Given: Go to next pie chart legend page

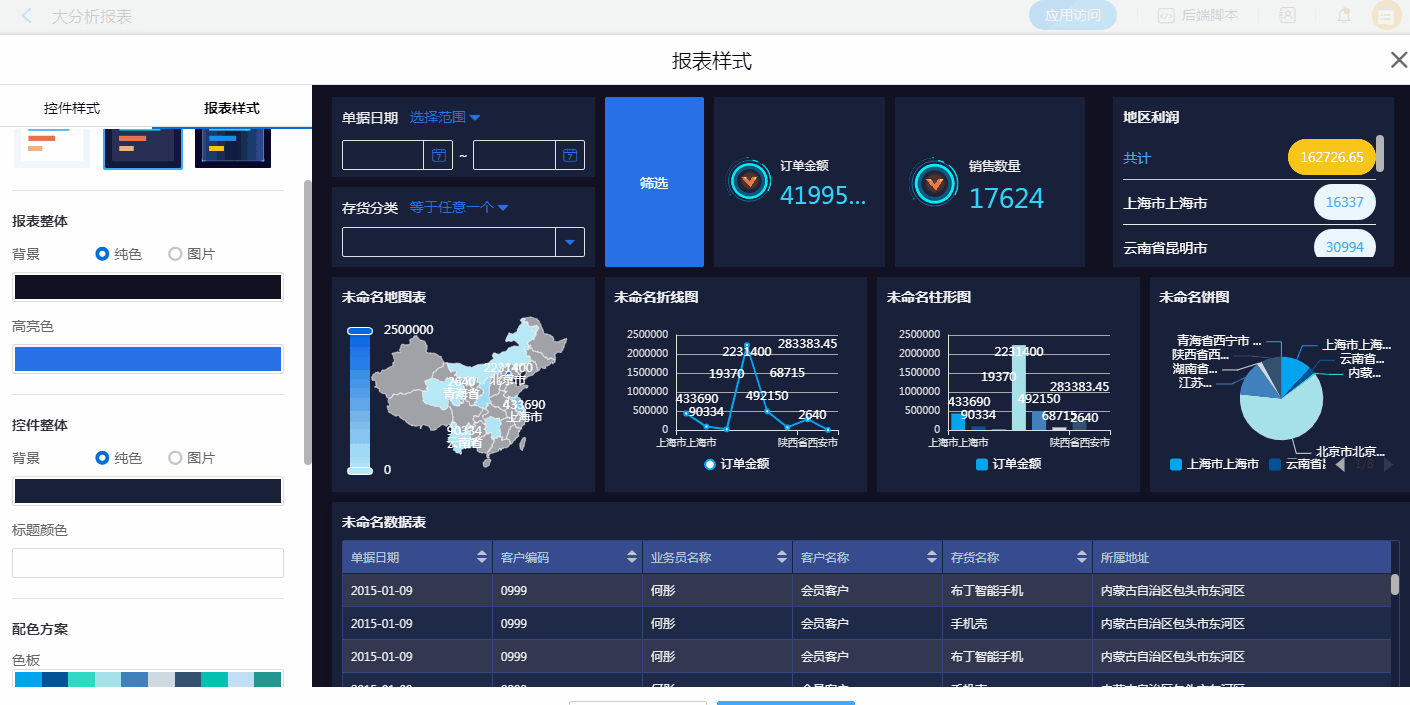Looking at the screenshot, I should (1388, 464).
